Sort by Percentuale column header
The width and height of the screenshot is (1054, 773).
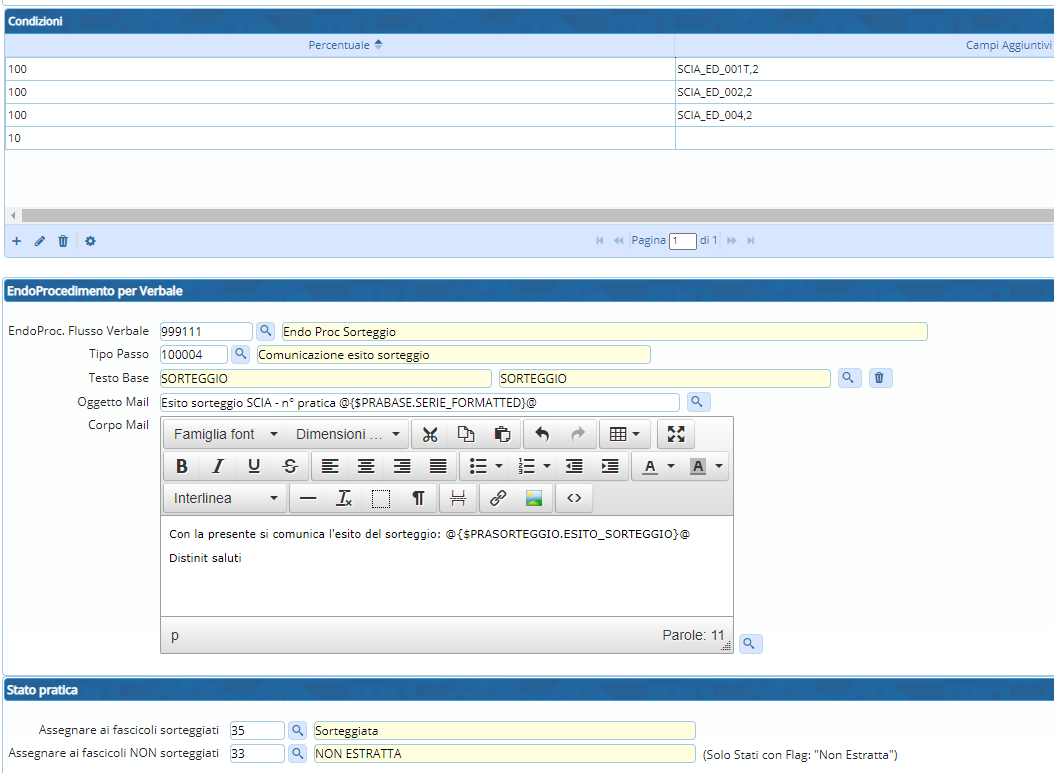tap(339, 45)
